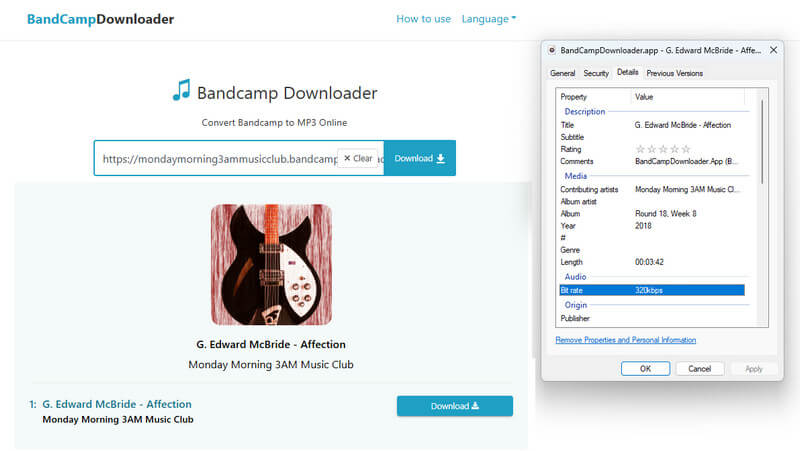
Task: Open Remove Properties and Personal Information link
Action: tap(626, 340)
